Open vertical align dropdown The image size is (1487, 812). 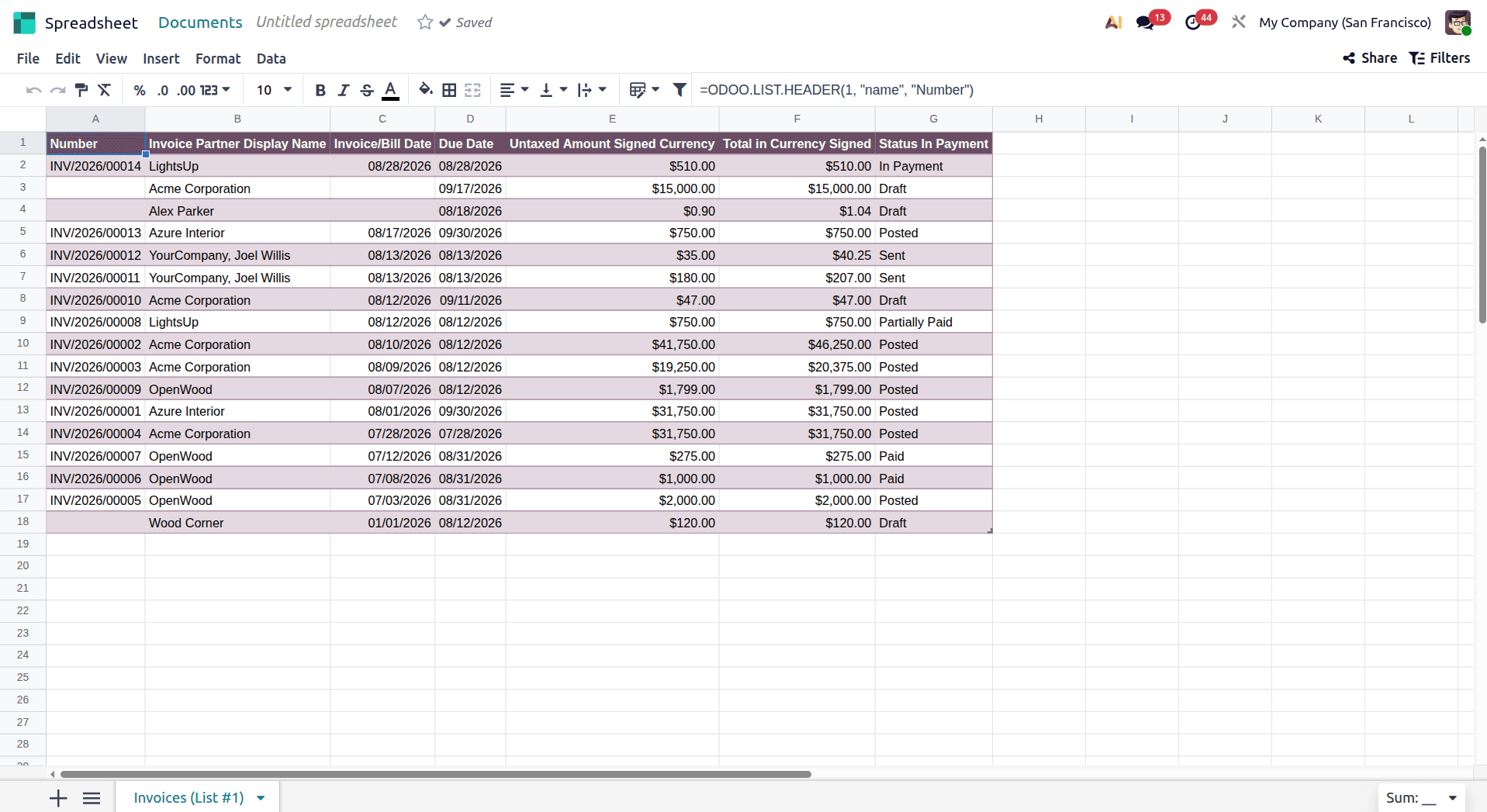(x=553, y=90)
